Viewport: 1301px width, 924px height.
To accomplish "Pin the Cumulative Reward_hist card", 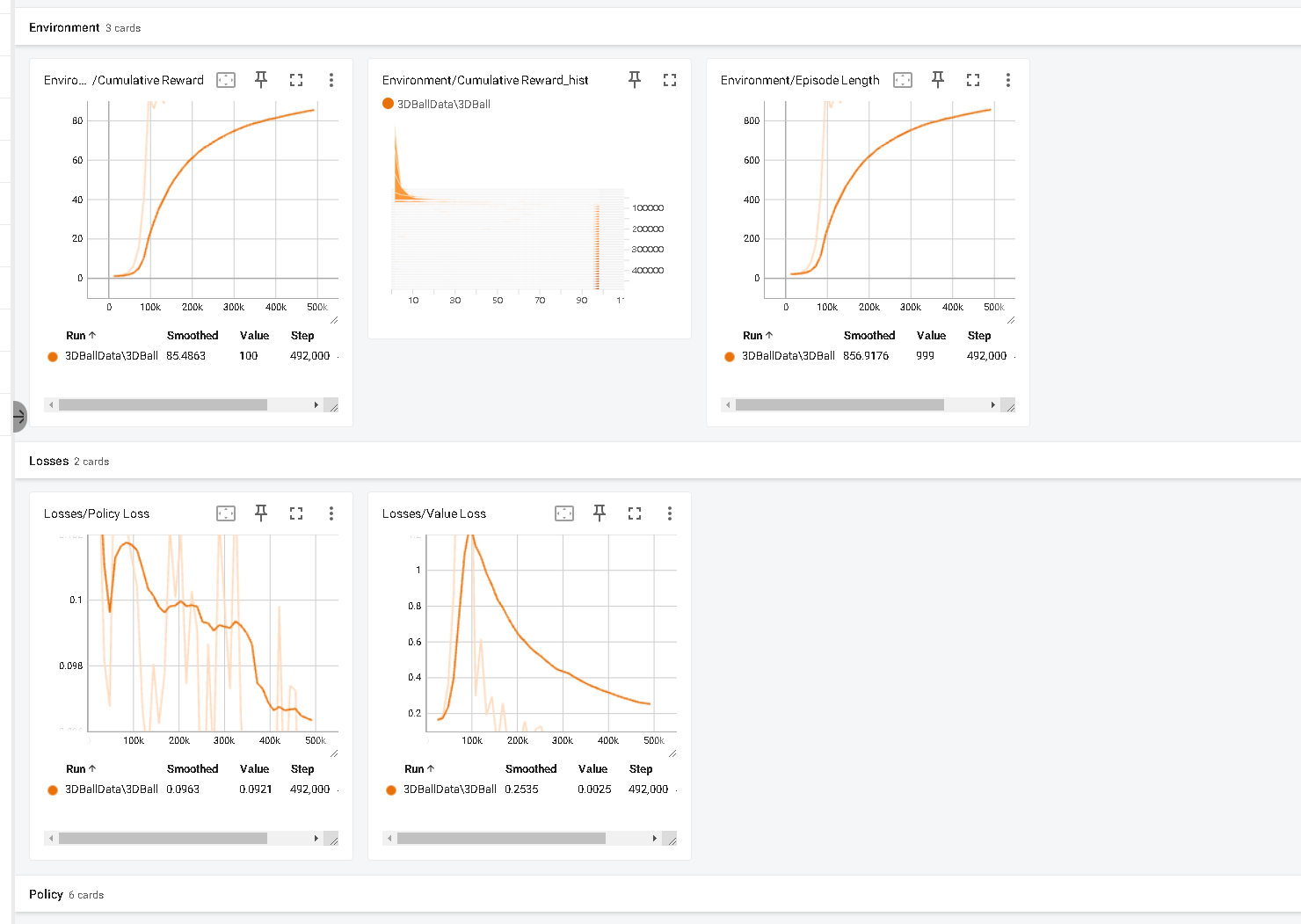I will 635,80.
